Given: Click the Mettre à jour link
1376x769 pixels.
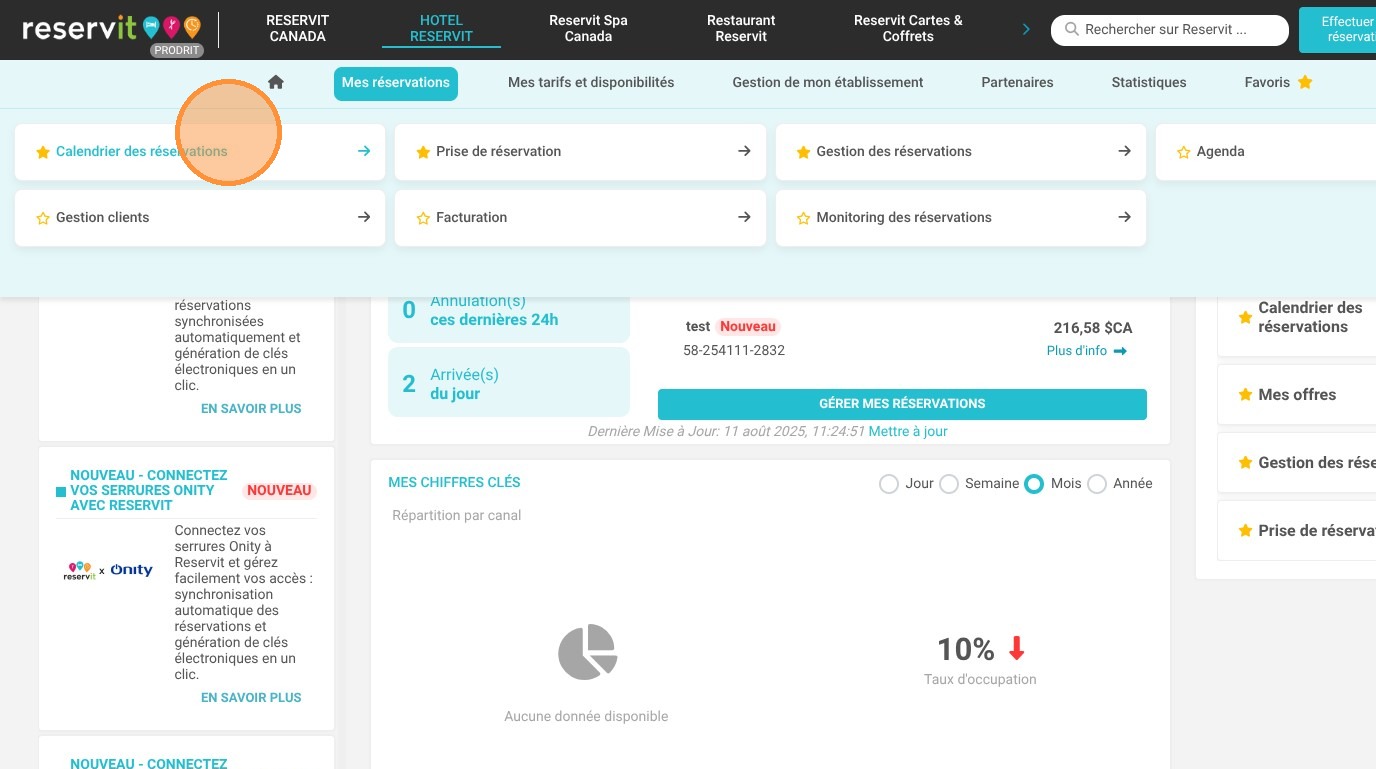Looking at the screenshot, I should [908, 432].
